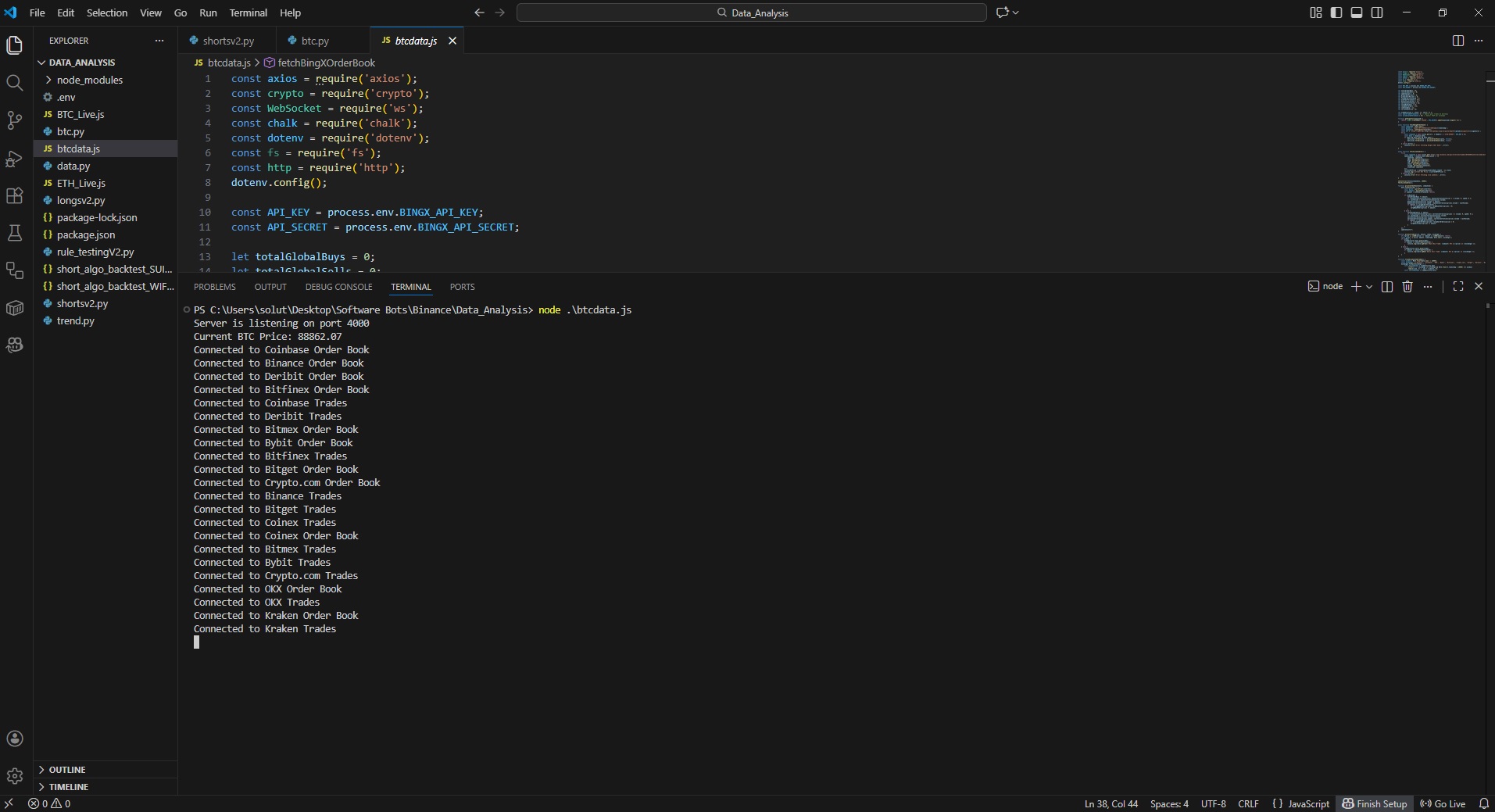Image resolution: width=1495 pixels, height=812 pixels.
Task: Open the Source Control view
Action: coord(14,120)
